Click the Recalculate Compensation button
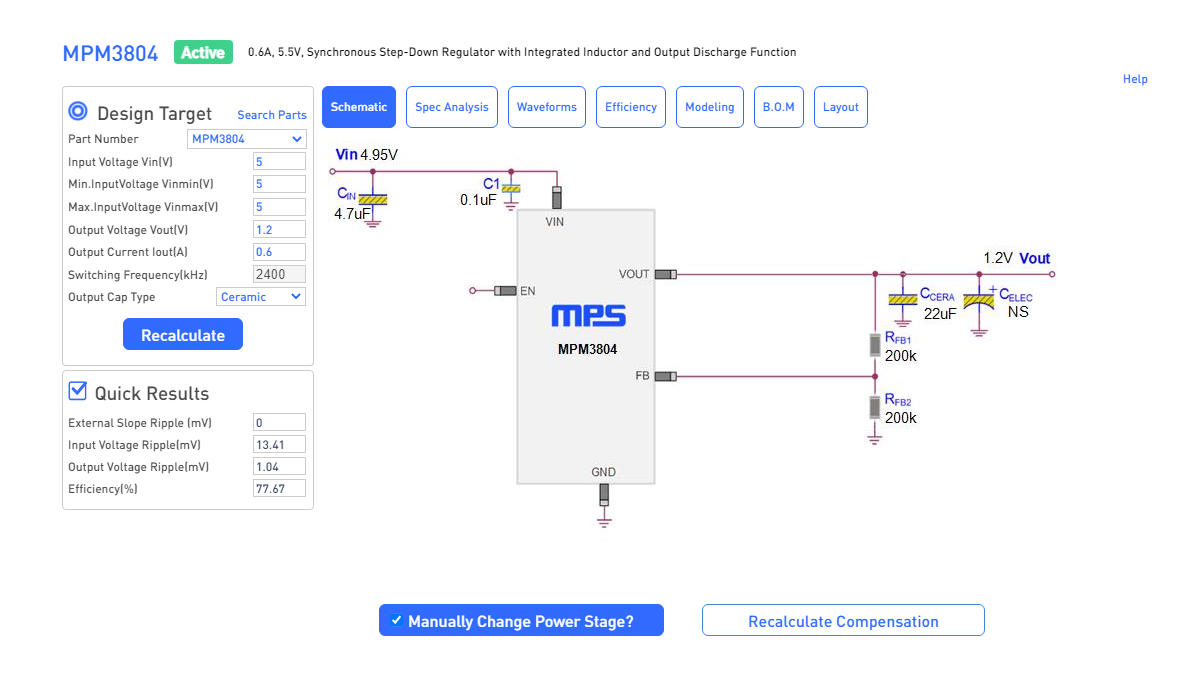The width and height of the screenshot is (1200, 693). point(843,621)
